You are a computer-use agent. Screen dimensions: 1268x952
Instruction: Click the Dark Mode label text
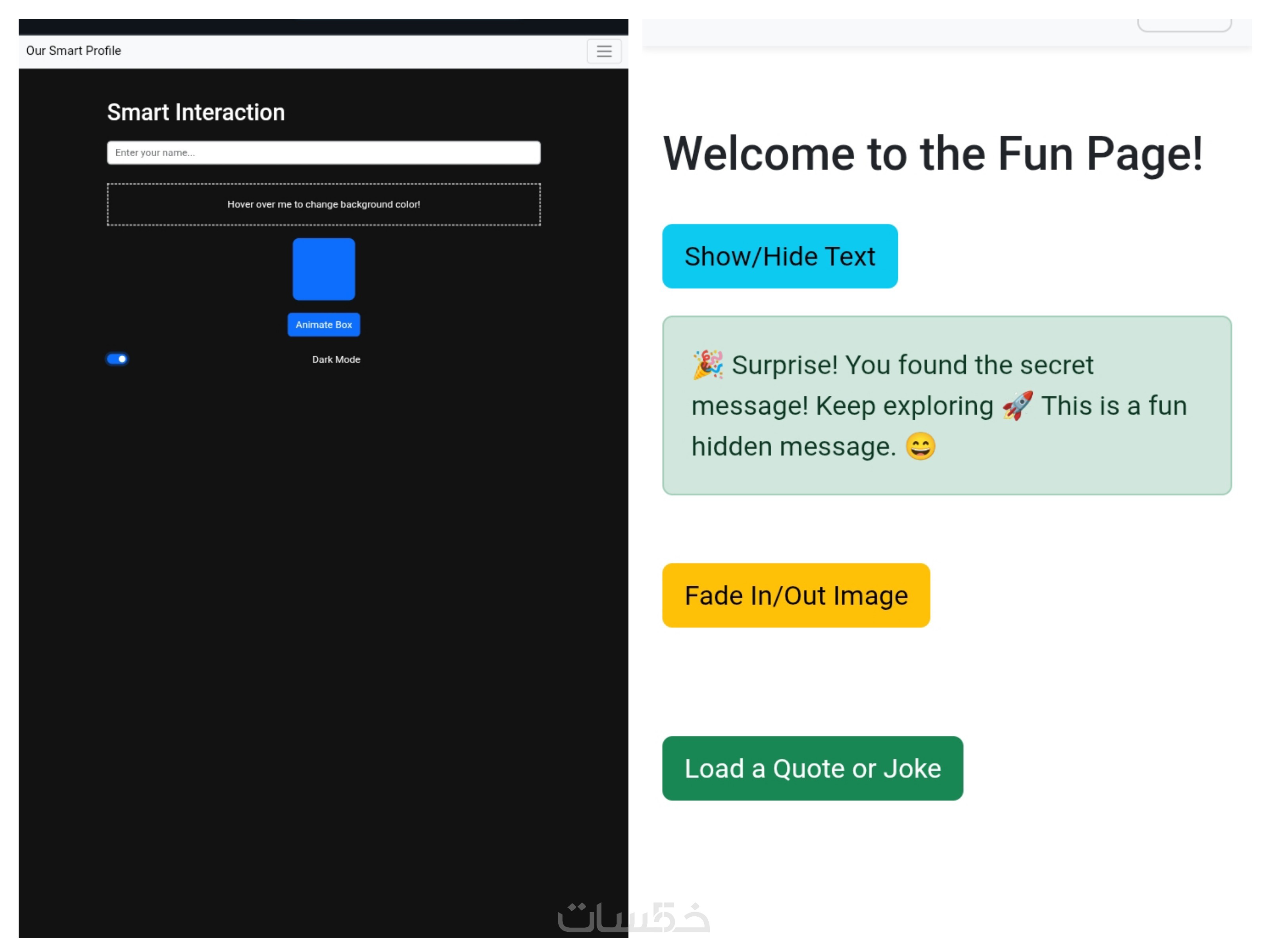pos(336,359)
